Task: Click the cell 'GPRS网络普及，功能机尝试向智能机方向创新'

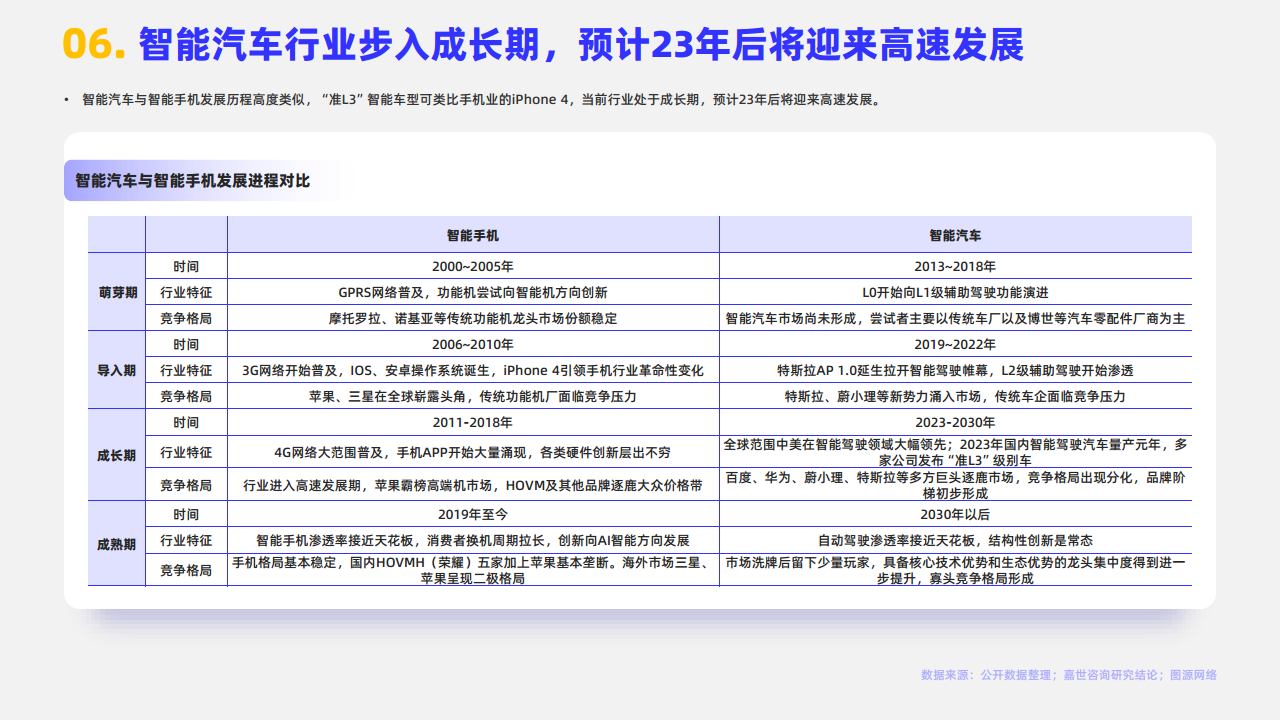Action: [473, 293]
